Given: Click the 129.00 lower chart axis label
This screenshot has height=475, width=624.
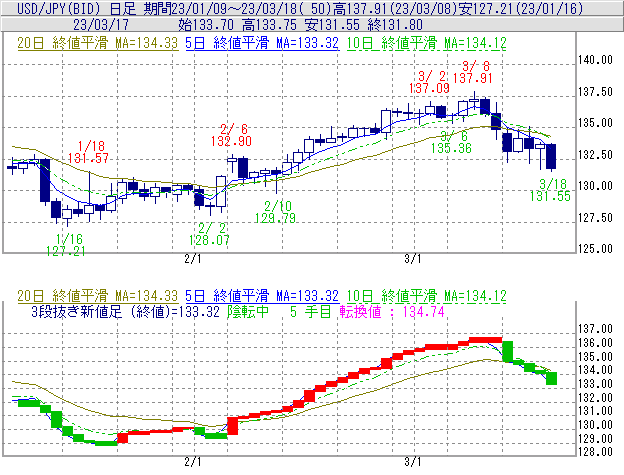Looking at the screenshot, I should point(595,438).
